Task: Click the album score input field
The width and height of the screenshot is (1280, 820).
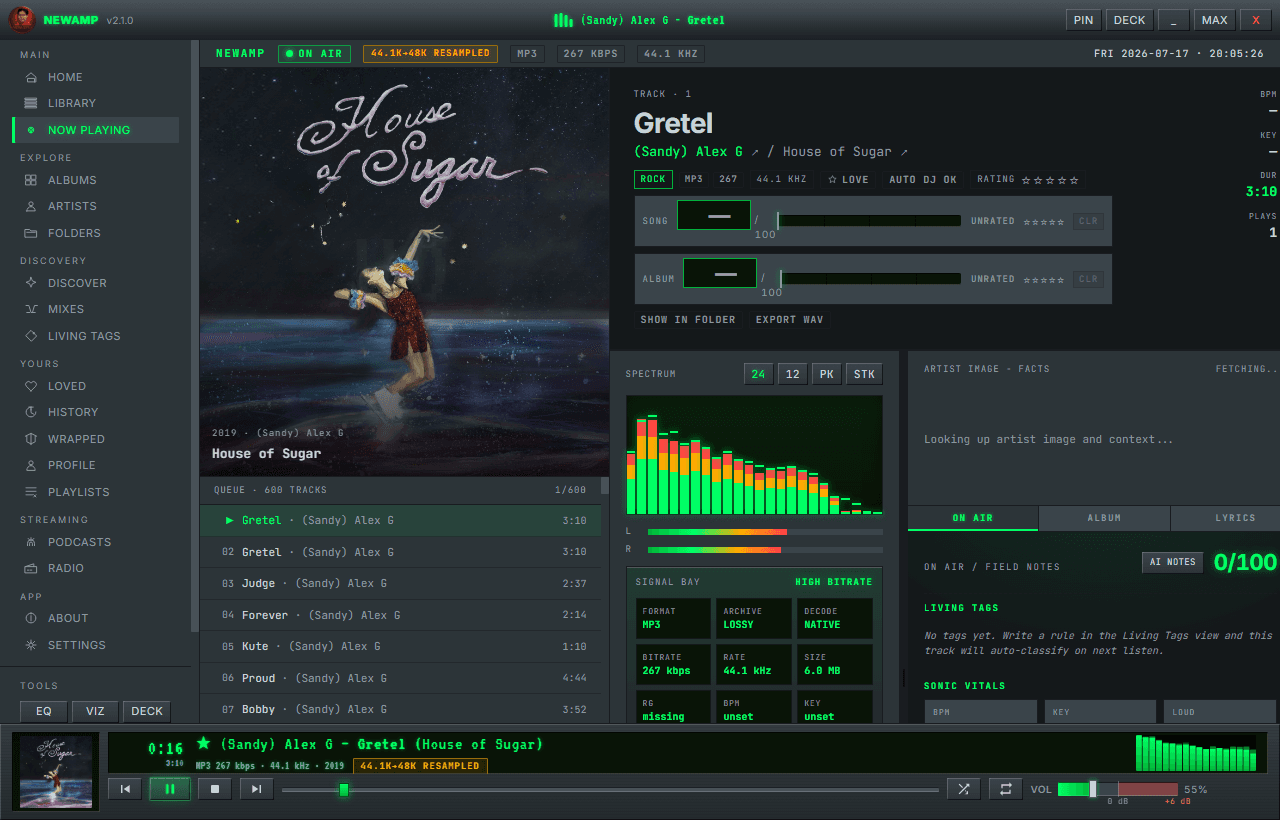Action: tap(720, 273)
